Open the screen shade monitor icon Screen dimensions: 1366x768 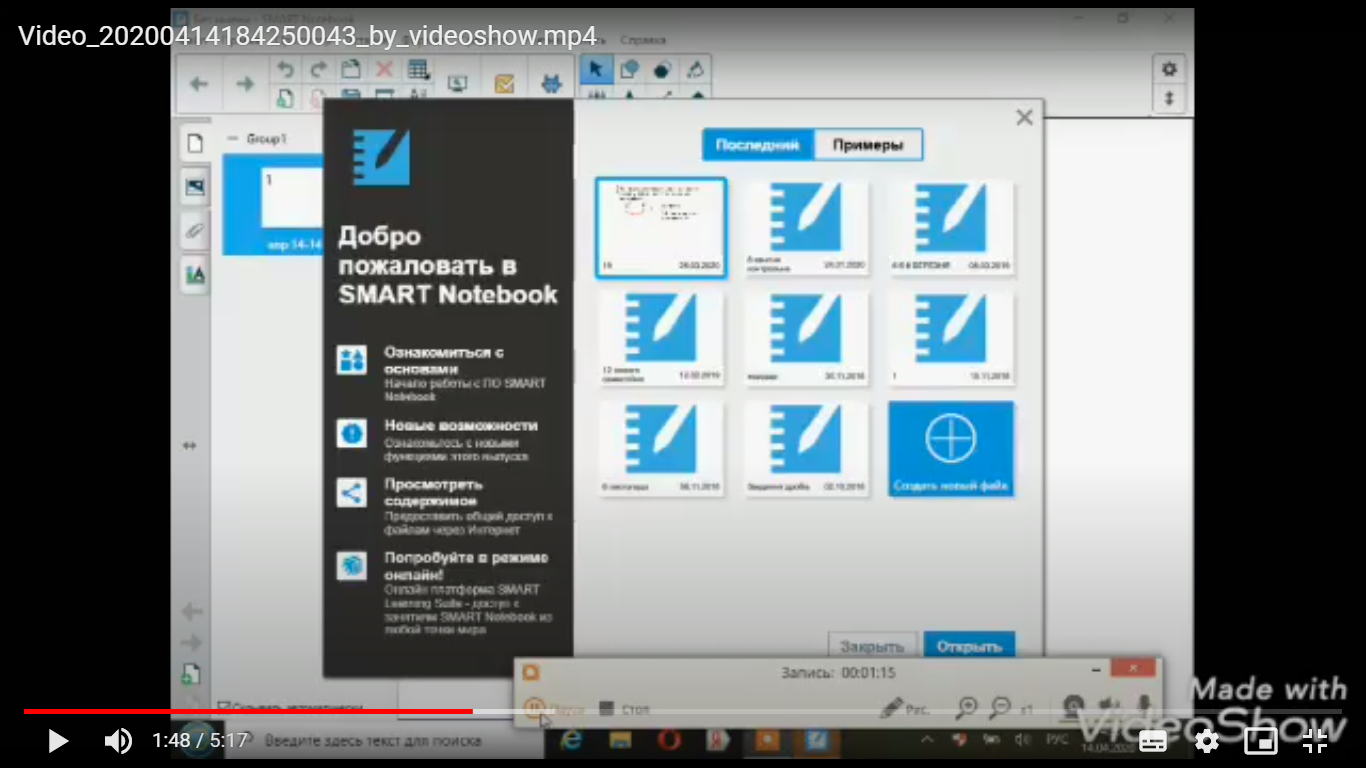pyautogui.click(x=457, y=84)
